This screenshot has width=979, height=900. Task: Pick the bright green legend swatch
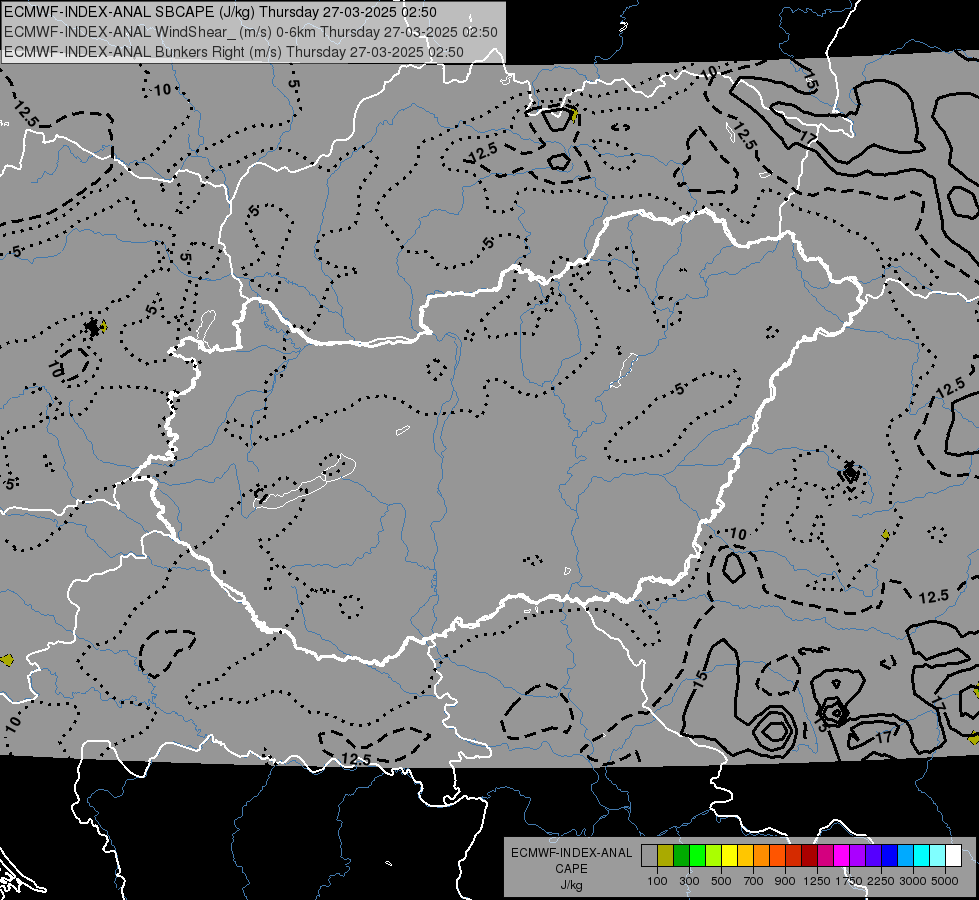coord(697,855)
